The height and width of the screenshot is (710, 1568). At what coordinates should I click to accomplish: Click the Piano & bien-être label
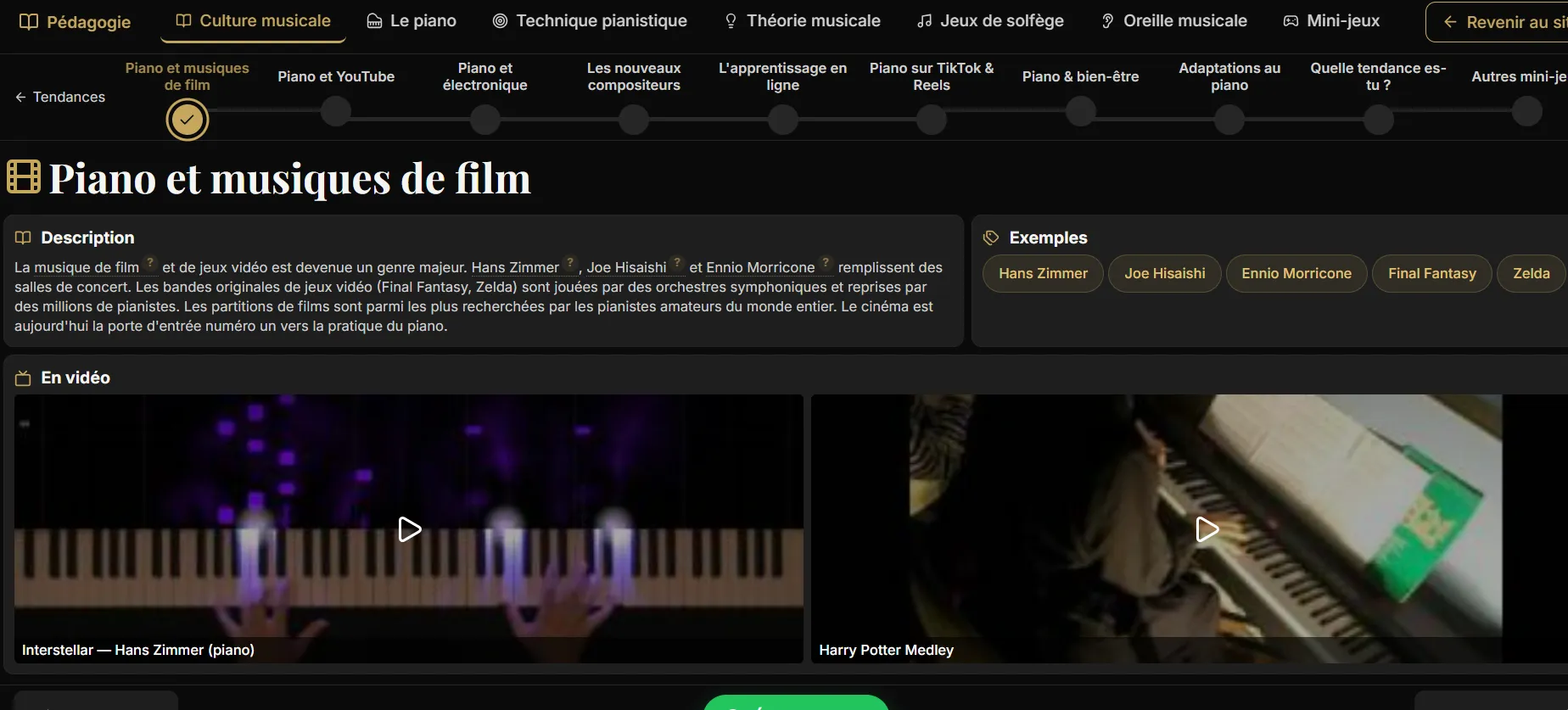[1081, 76]
